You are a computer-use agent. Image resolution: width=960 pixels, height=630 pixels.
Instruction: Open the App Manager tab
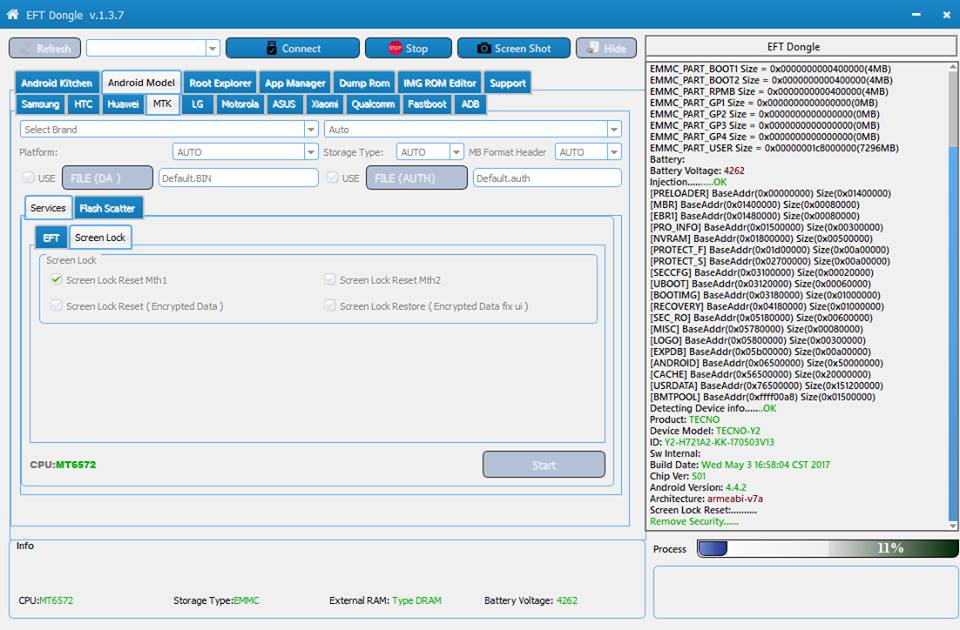pos(295,83)
